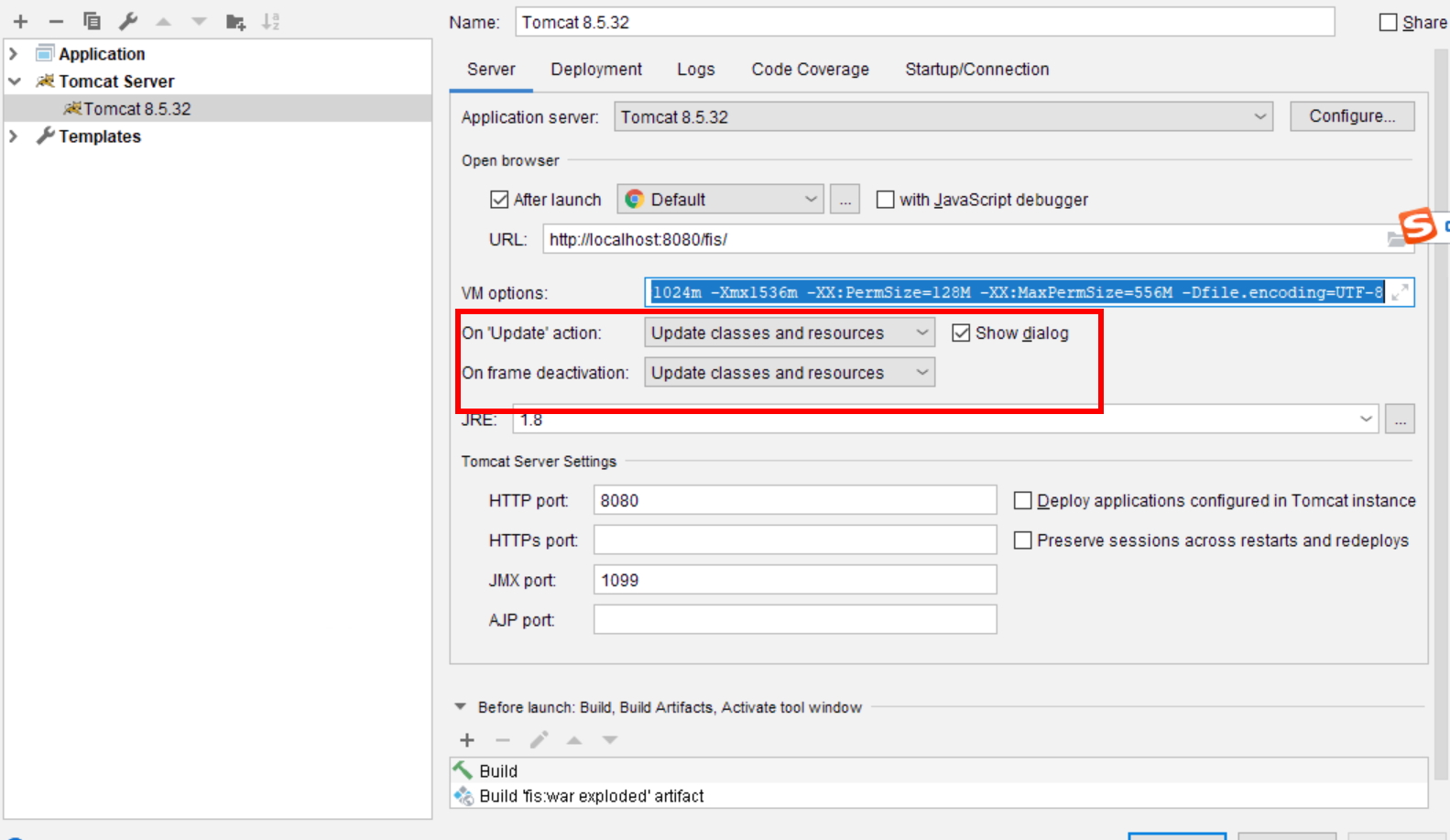This screenshot has width=1450, height=840.
Task: Collapse the Before launch section
Action: coord(460,707)
